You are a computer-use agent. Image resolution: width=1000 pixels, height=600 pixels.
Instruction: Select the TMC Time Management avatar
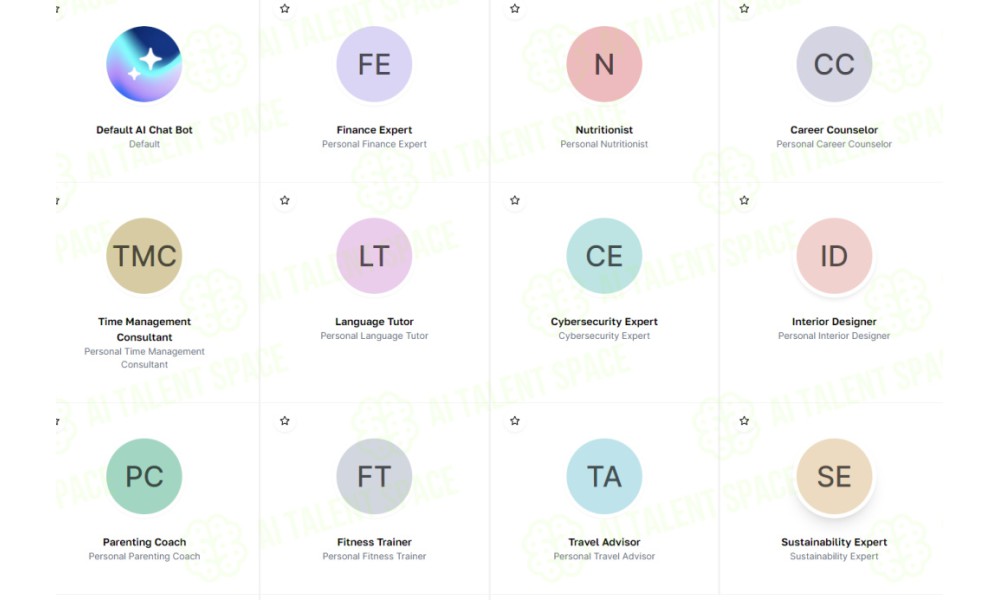(144, 256)
